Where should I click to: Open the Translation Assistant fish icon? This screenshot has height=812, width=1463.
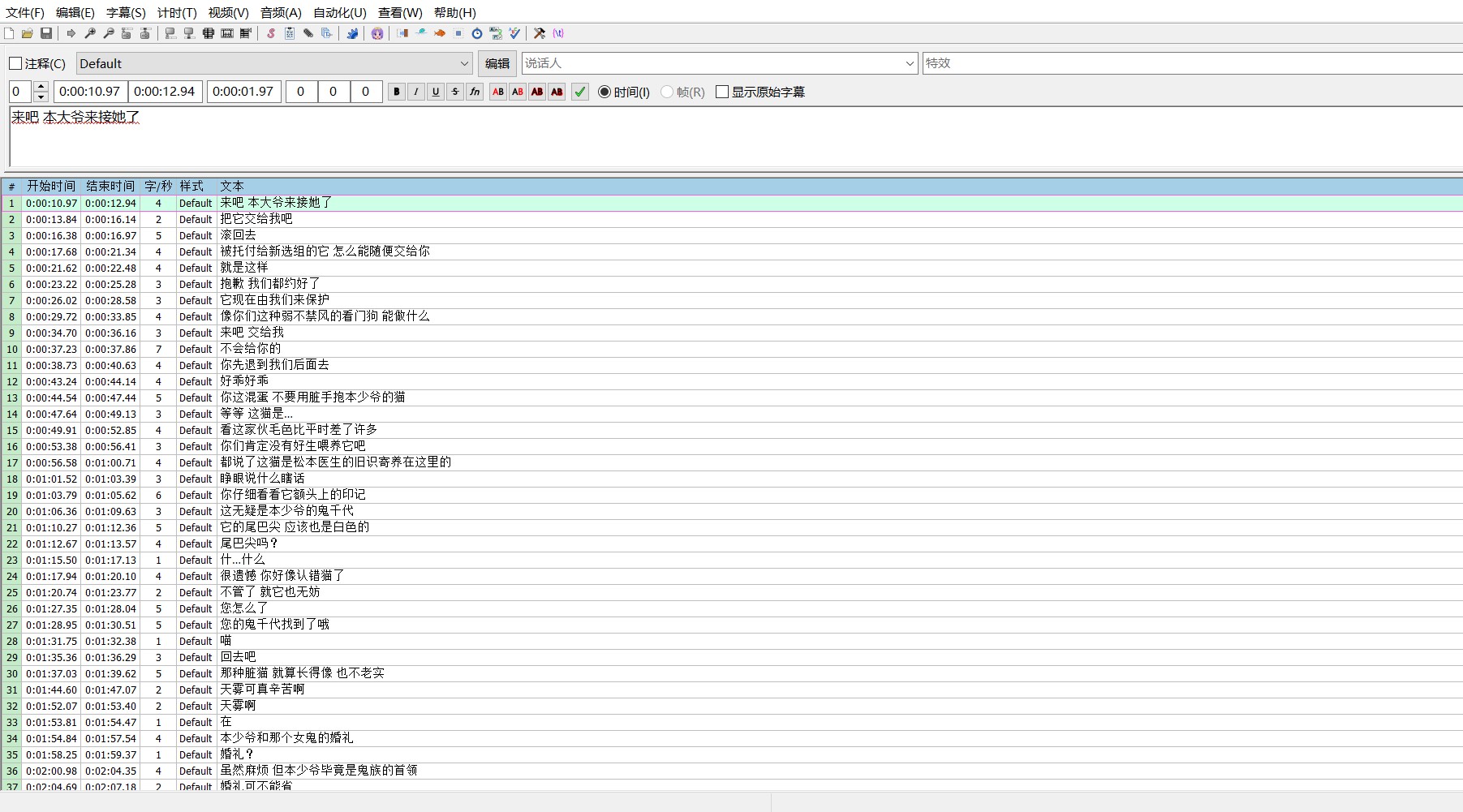tap(440, 33)
